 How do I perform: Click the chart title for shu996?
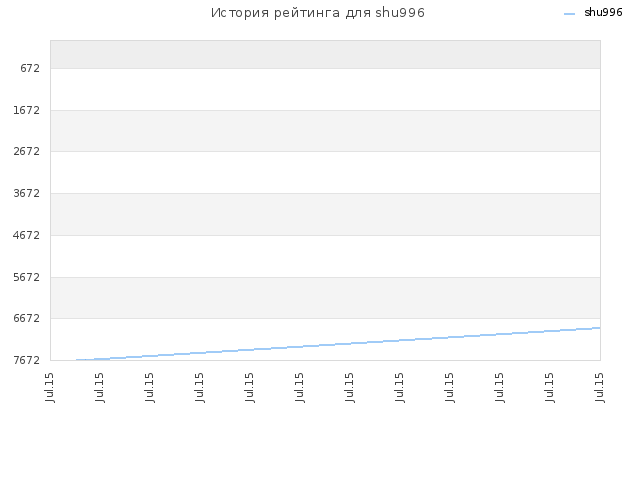(x=318, y=13)
